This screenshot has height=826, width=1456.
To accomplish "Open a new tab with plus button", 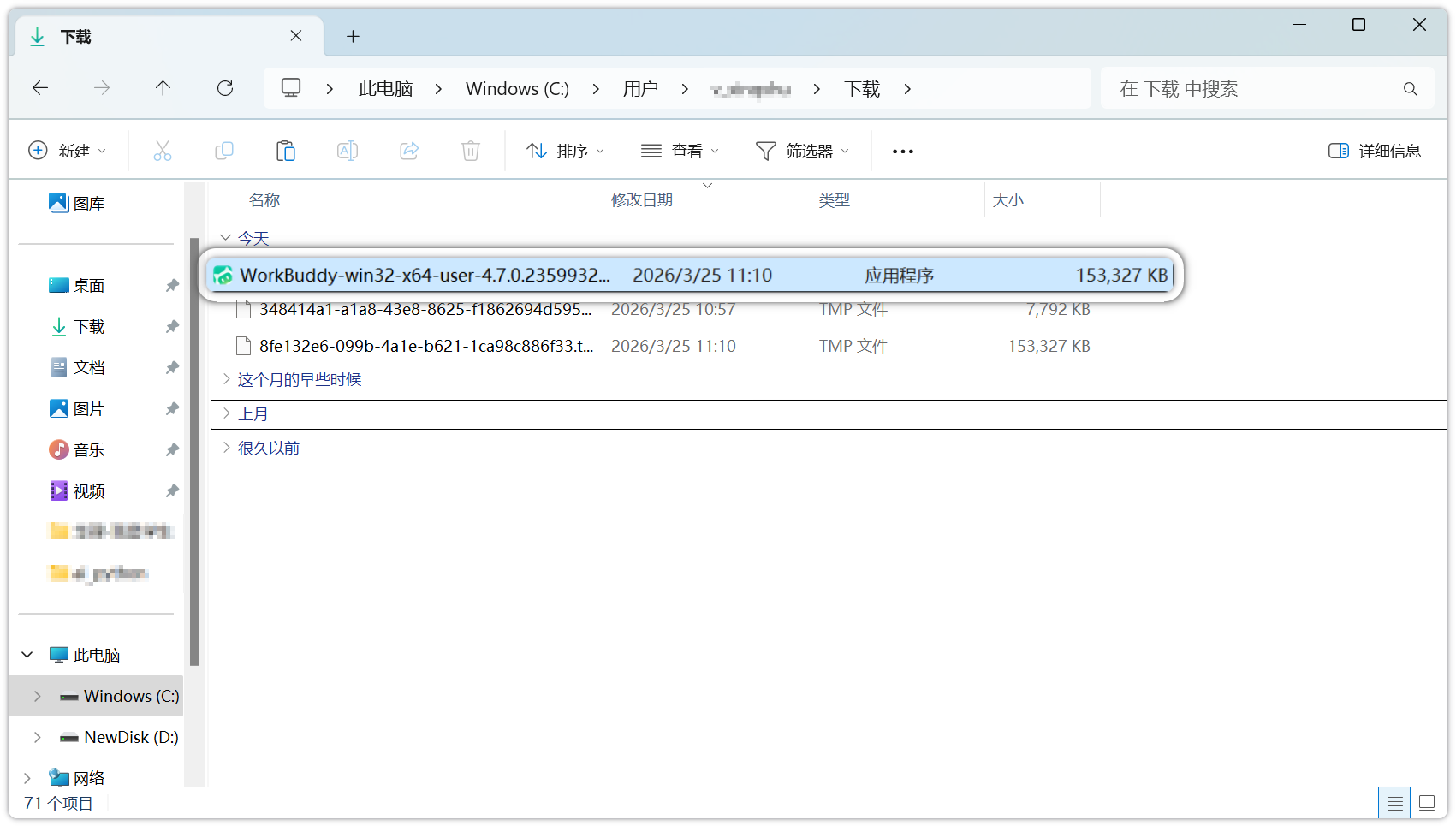I will (x=353, y=36).
